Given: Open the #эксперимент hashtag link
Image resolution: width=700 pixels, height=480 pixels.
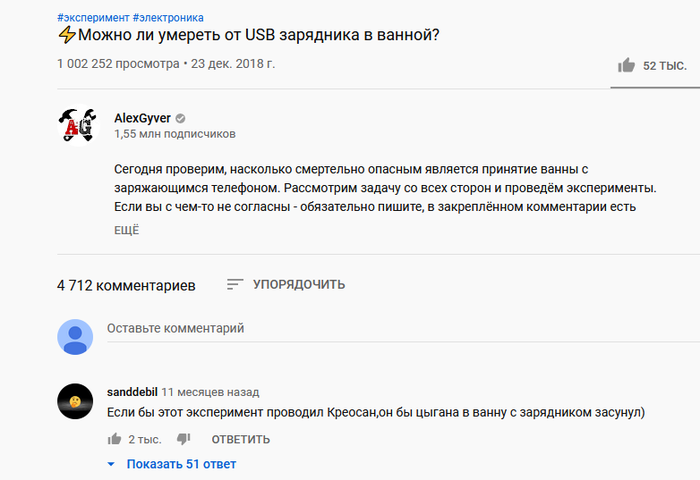Looking at the screenshot, I should pos(93,18).
